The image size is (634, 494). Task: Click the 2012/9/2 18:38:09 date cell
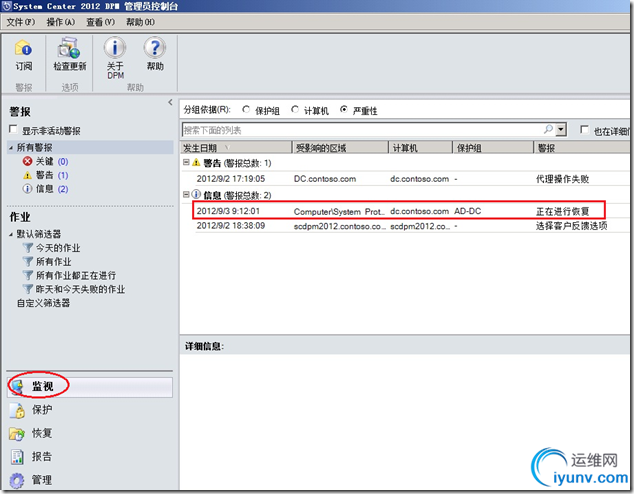pos(231,226)
